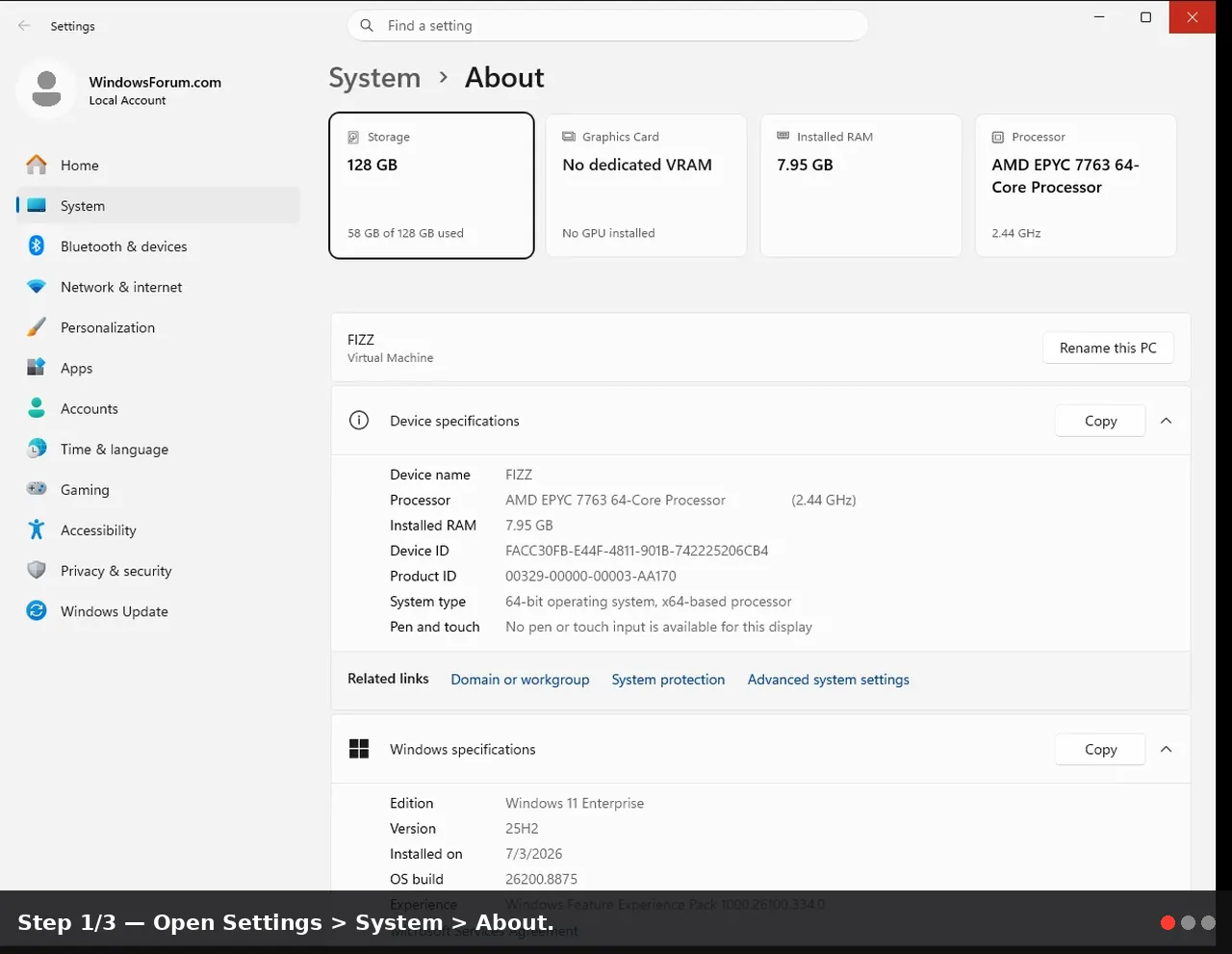Collapse the Windows specifications section
Viewport: 1232px width, 954px height.
pyautogui.click(x=1166, y=749)
